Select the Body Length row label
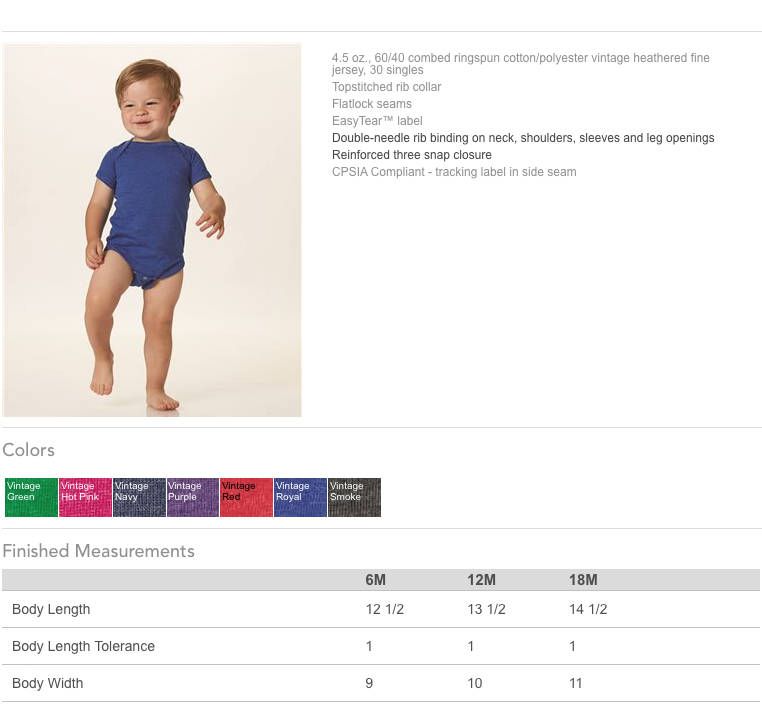 (51, 609)
